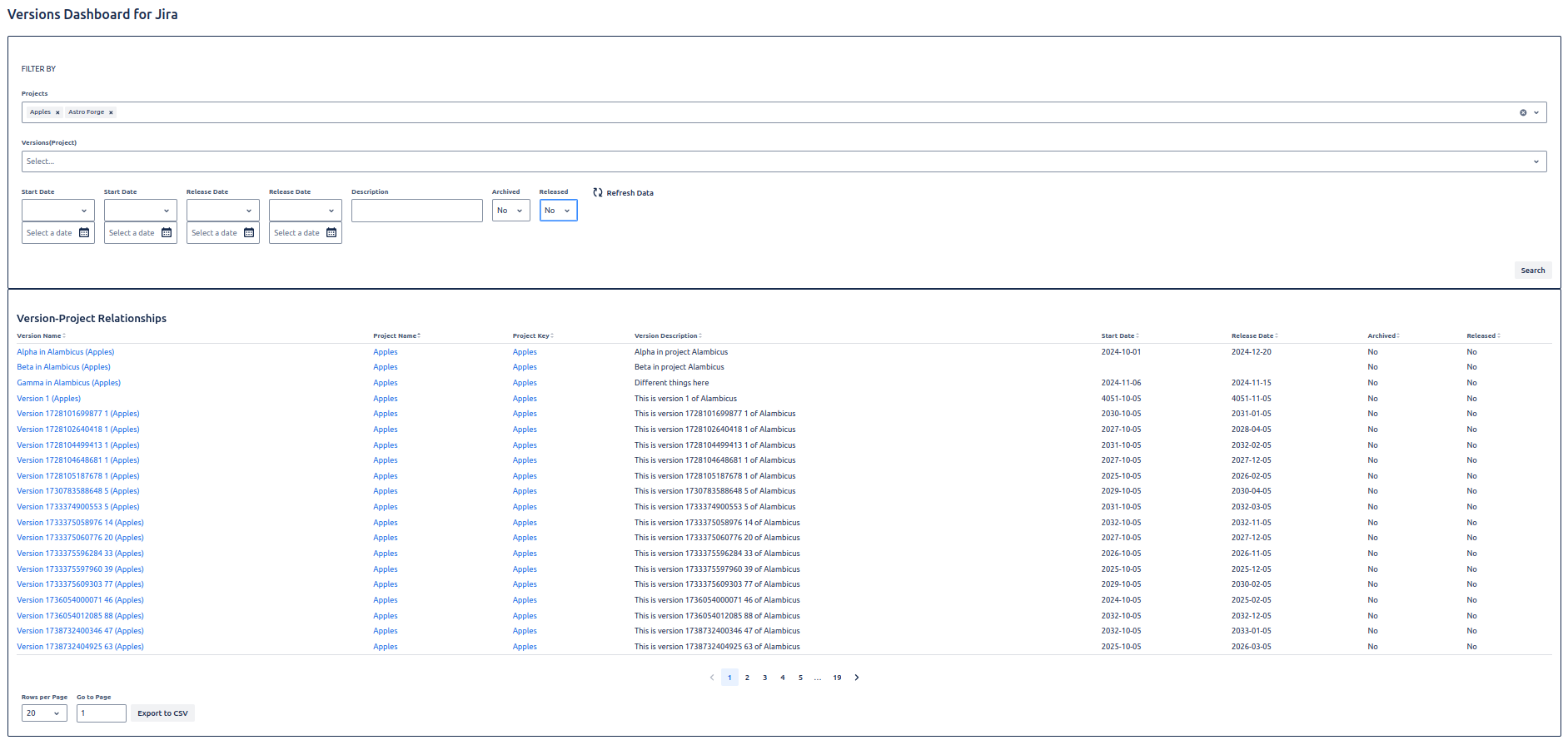Sort by Project Name column

coord(396,336)
